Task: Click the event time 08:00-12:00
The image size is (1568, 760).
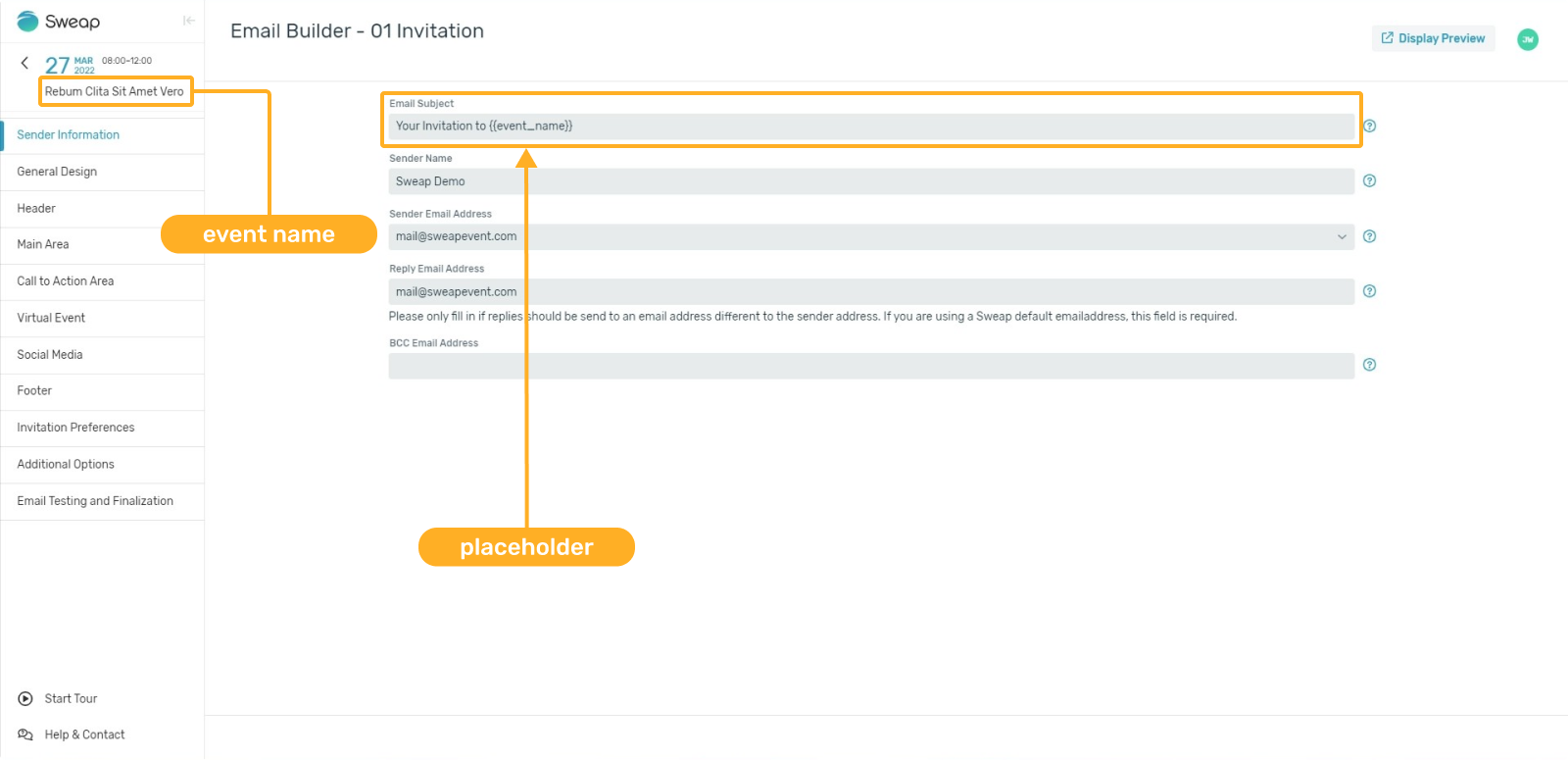Action: point(126,61)
